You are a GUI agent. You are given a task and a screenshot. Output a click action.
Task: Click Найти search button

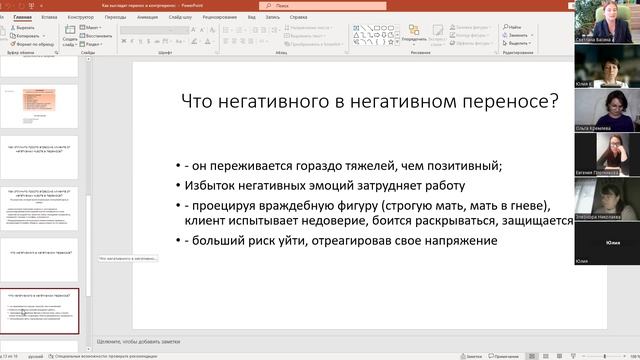pyautogui.click(x=512, y=27)
